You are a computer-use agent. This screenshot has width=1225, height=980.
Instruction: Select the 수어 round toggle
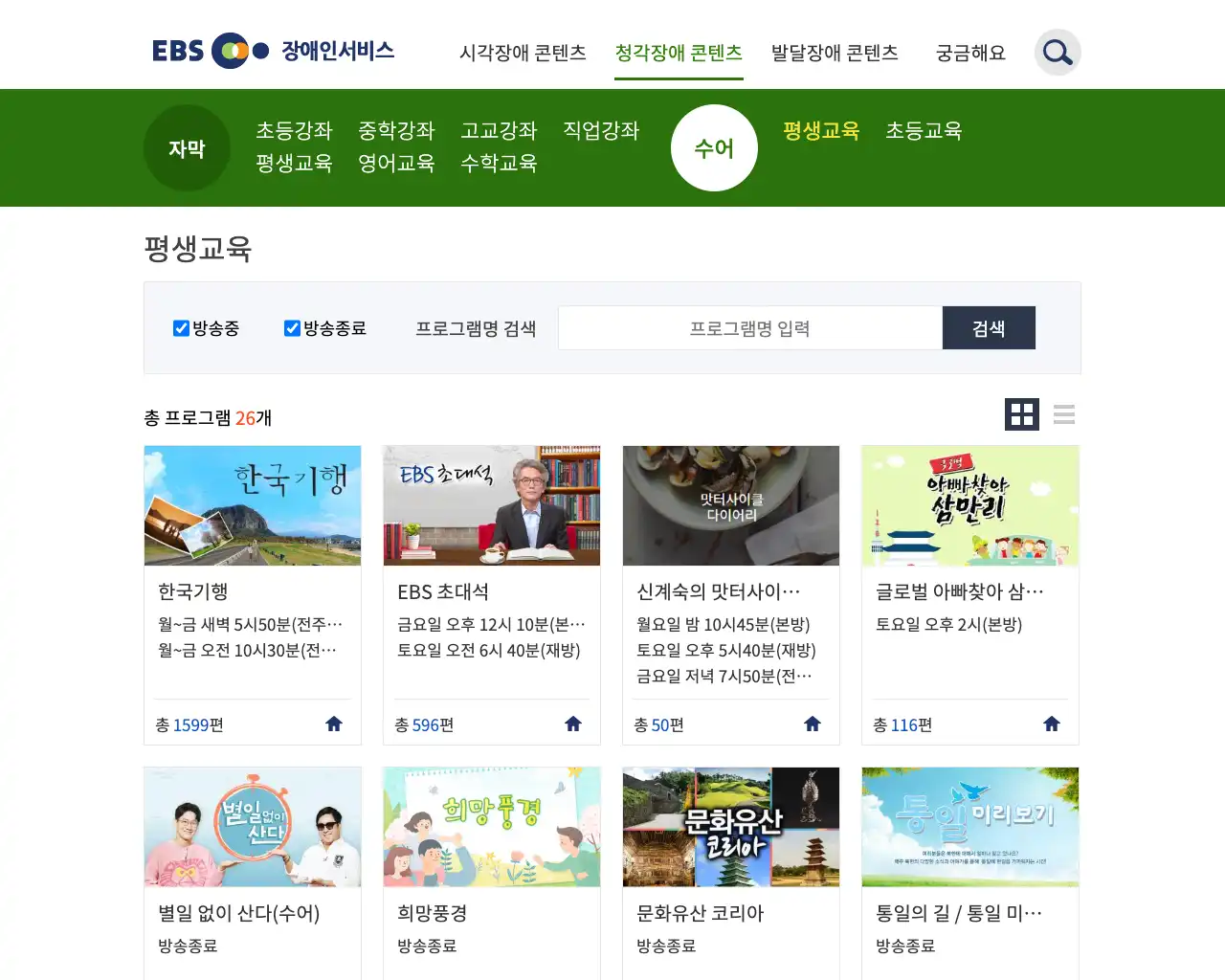coord(714,148)
